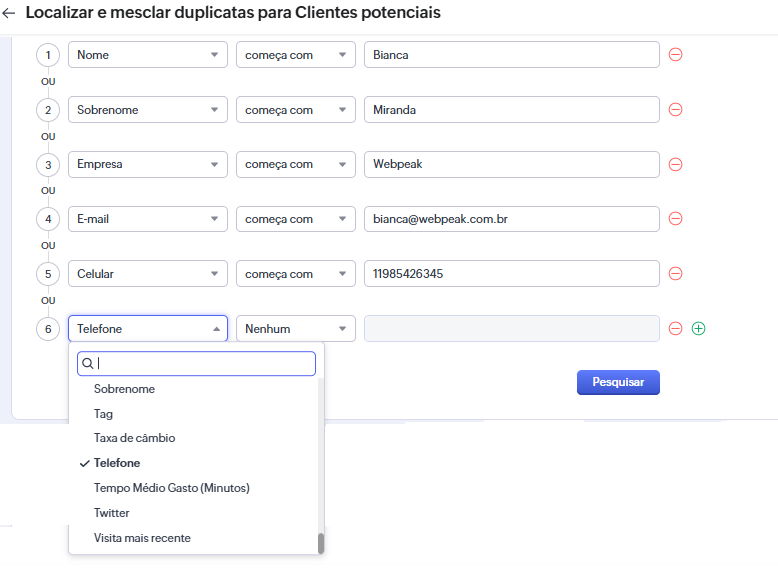Choose Visita mais recente option
778x575 pixels.
pos(142,538)
